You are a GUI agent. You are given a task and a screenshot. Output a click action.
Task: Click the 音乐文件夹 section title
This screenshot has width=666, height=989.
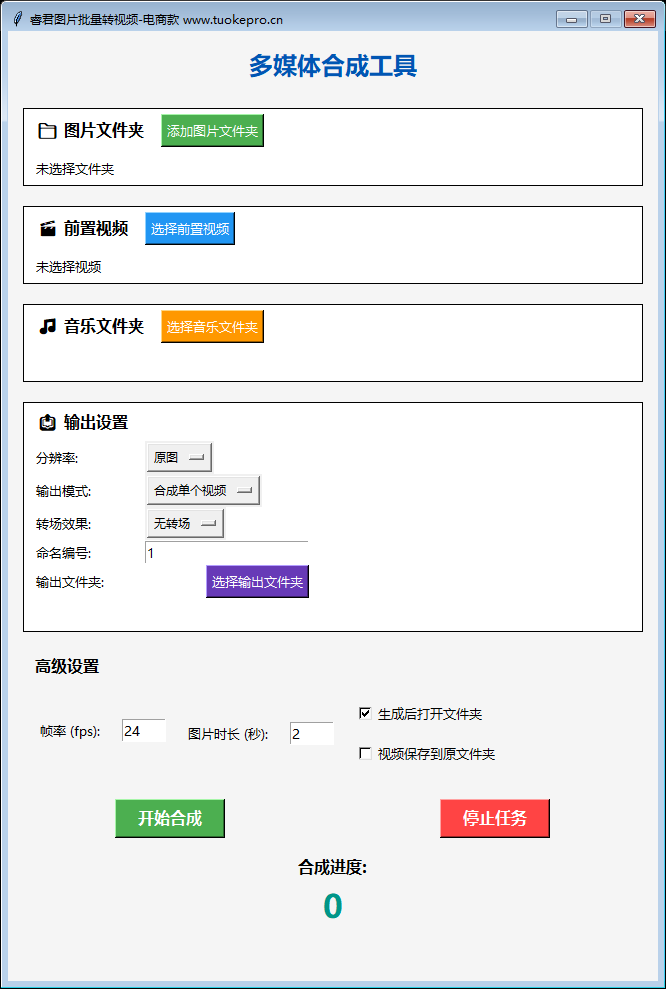tap(104, 327)
